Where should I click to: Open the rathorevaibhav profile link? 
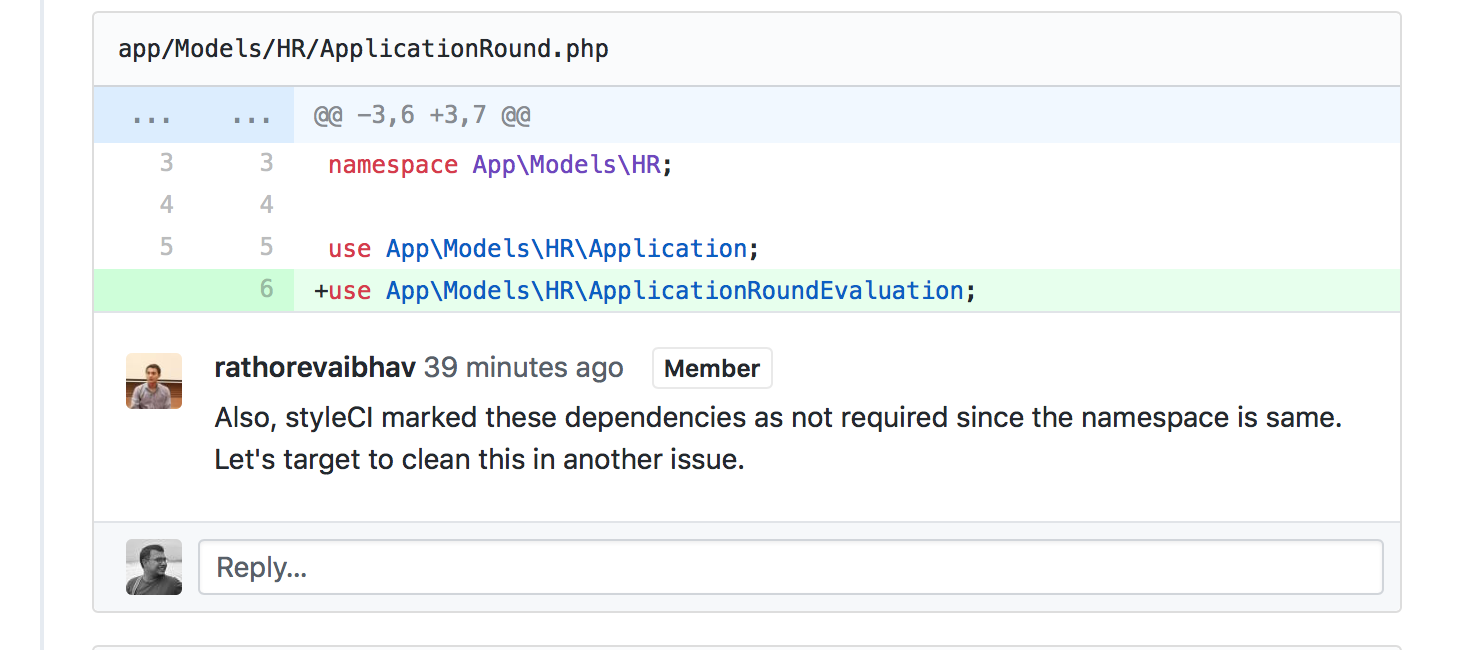click(315, 368)
